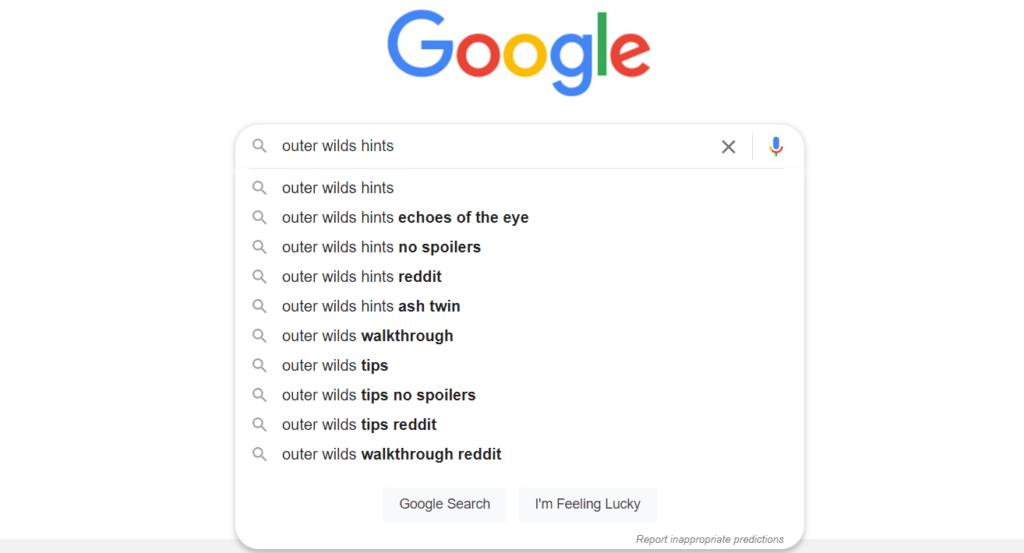This screenshot has height=553, width=1024.
Task: Choose the 'outer wilds walkthrough' suggestion
Action: [367, 336]
